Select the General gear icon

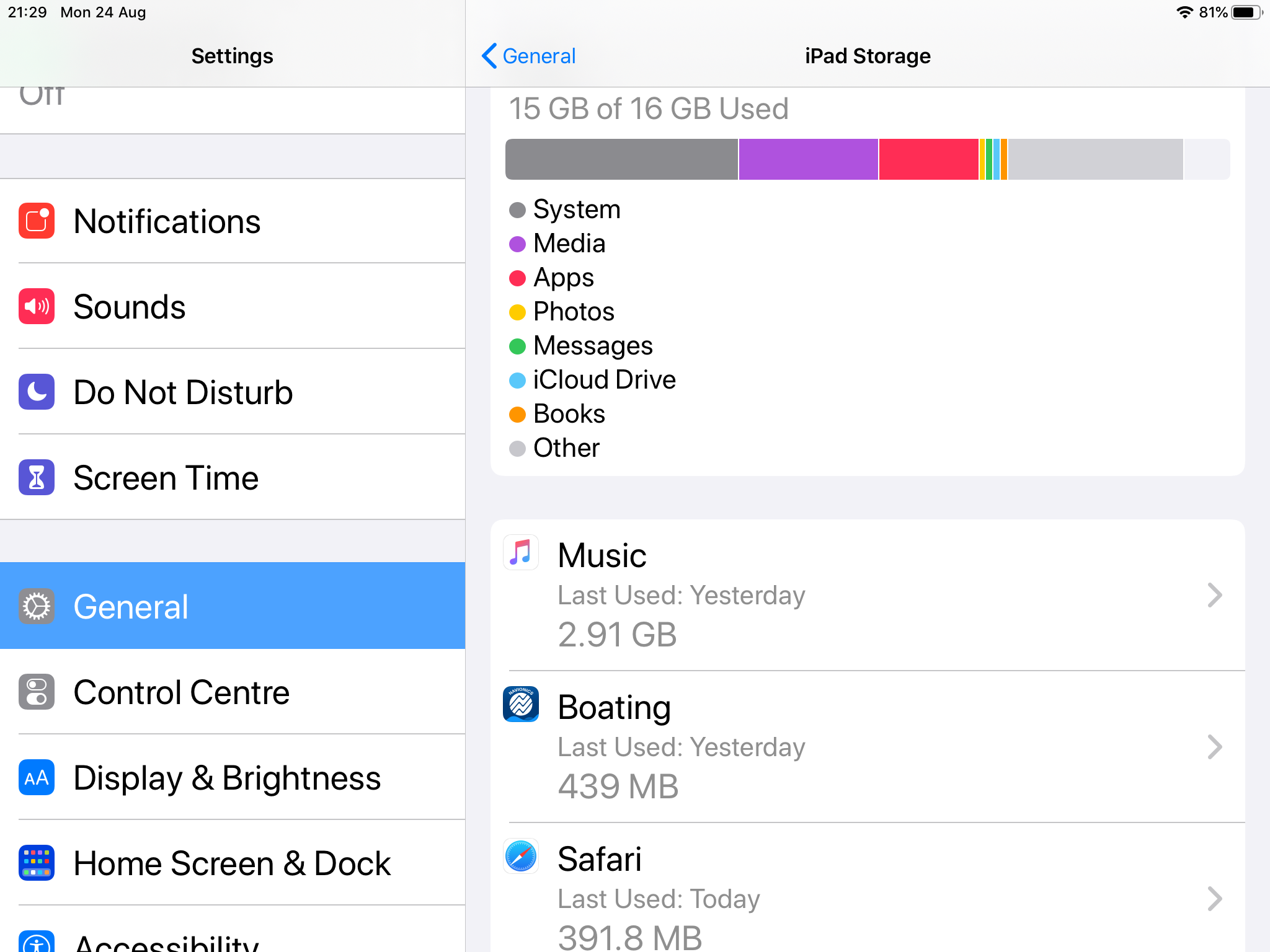coord(36,606)
